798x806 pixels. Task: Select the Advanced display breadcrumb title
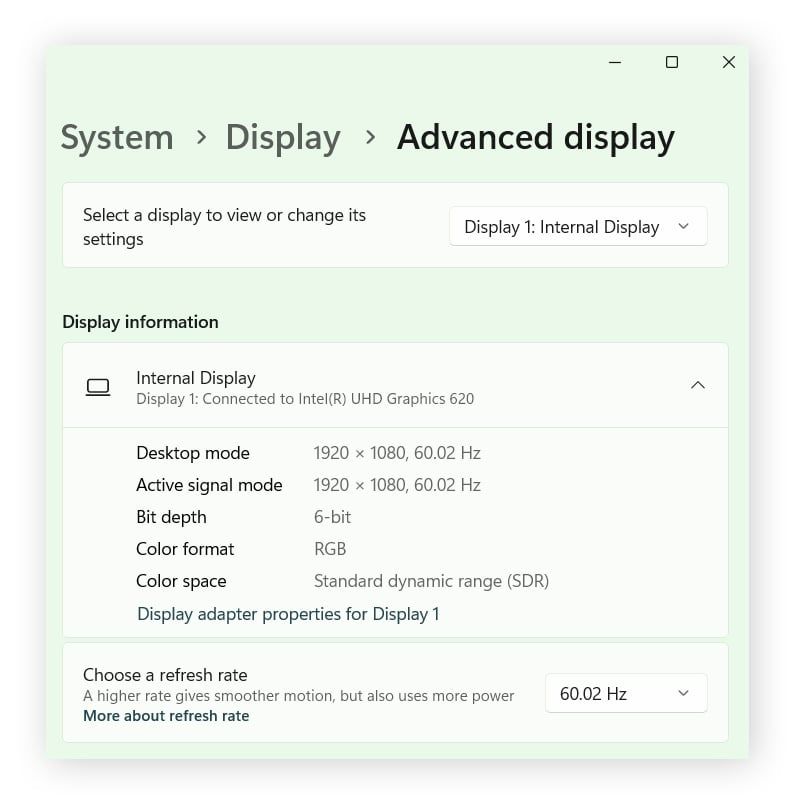click(536, 138)
